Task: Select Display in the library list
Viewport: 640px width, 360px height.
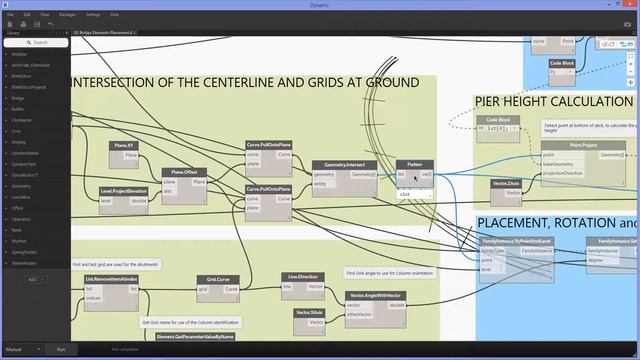Action: pos(18,142)
